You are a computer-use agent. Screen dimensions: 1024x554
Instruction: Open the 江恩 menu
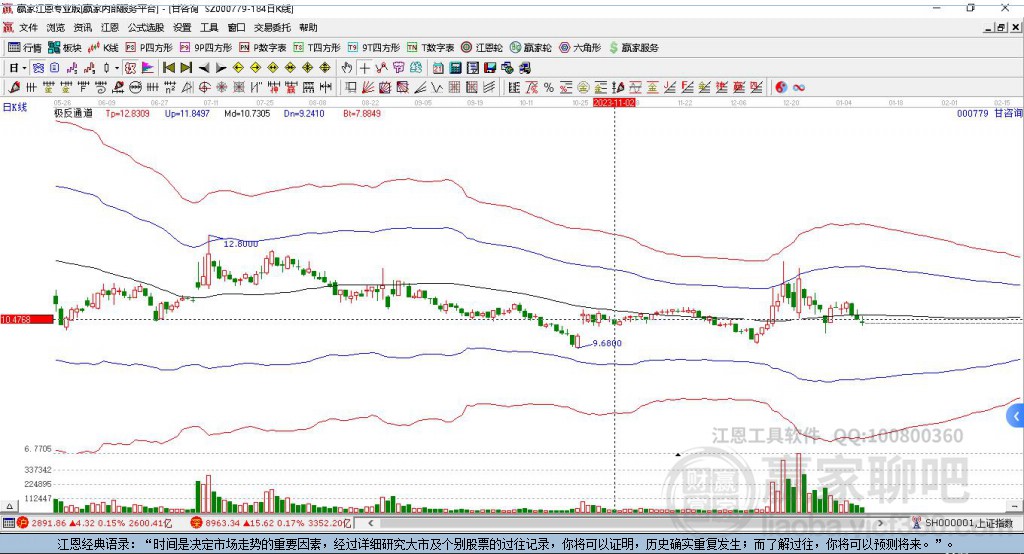click(110, 27)
